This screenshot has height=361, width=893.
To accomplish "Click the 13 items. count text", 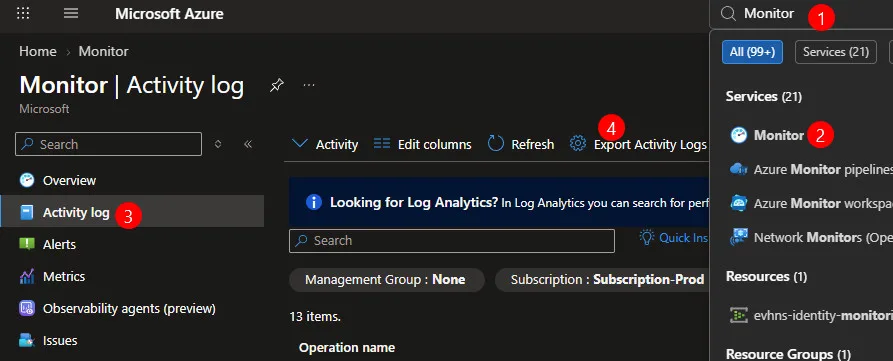I will [x=315, y=317].
